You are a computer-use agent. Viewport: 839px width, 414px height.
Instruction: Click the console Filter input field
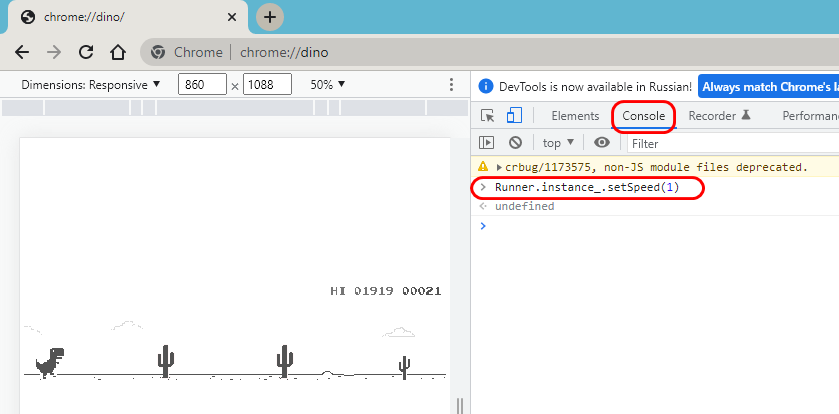733,143
